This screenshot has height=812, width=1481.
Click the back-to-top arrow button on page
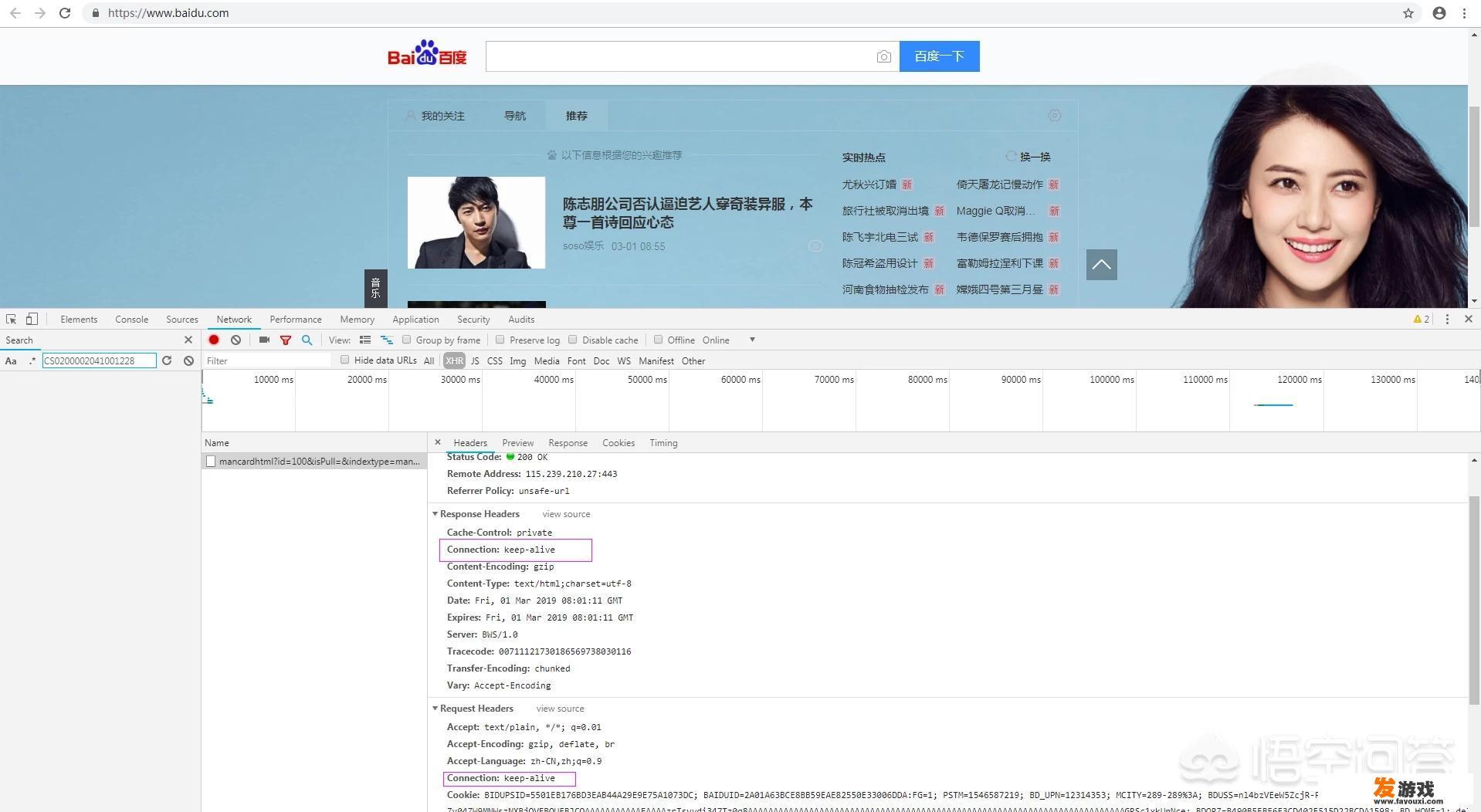(1102, 265)
